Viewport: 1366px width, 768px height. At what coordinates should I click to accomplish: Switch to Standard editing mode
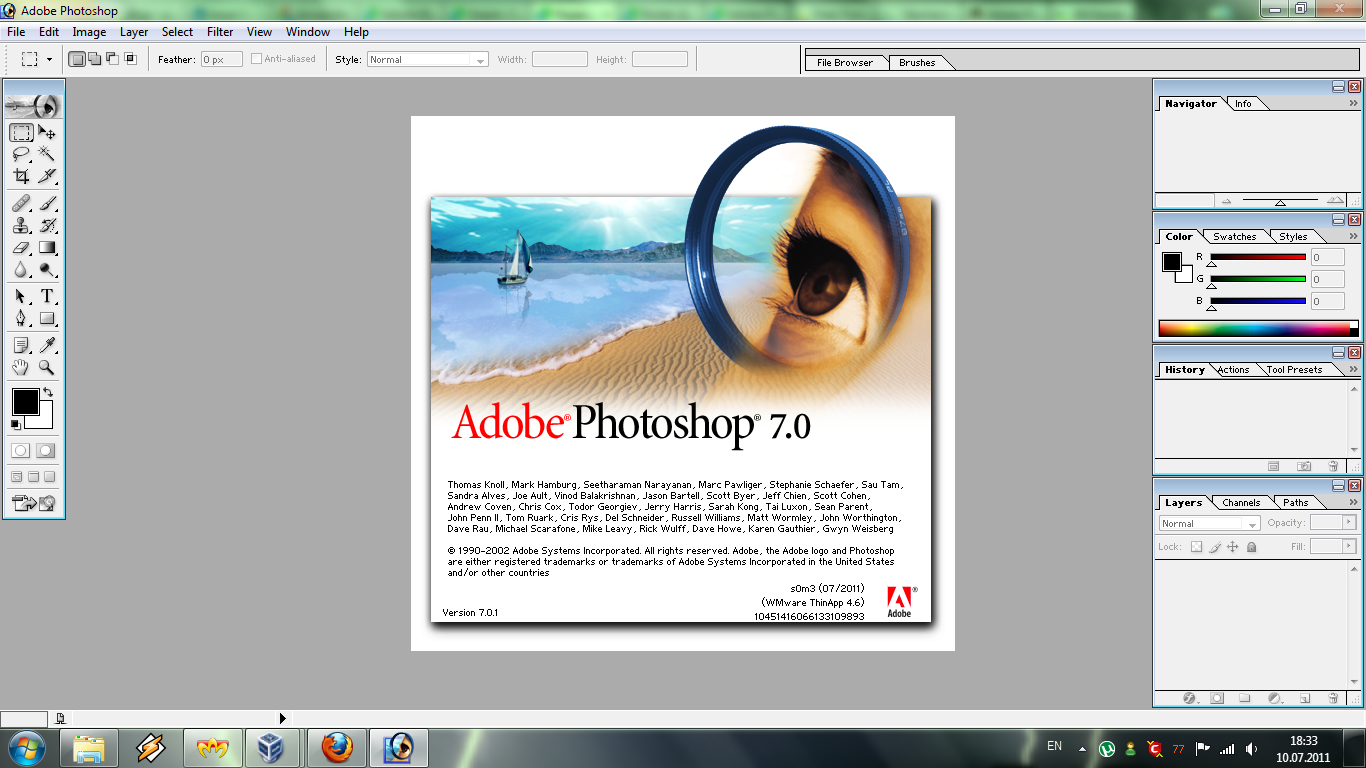(x=20, y=451)
